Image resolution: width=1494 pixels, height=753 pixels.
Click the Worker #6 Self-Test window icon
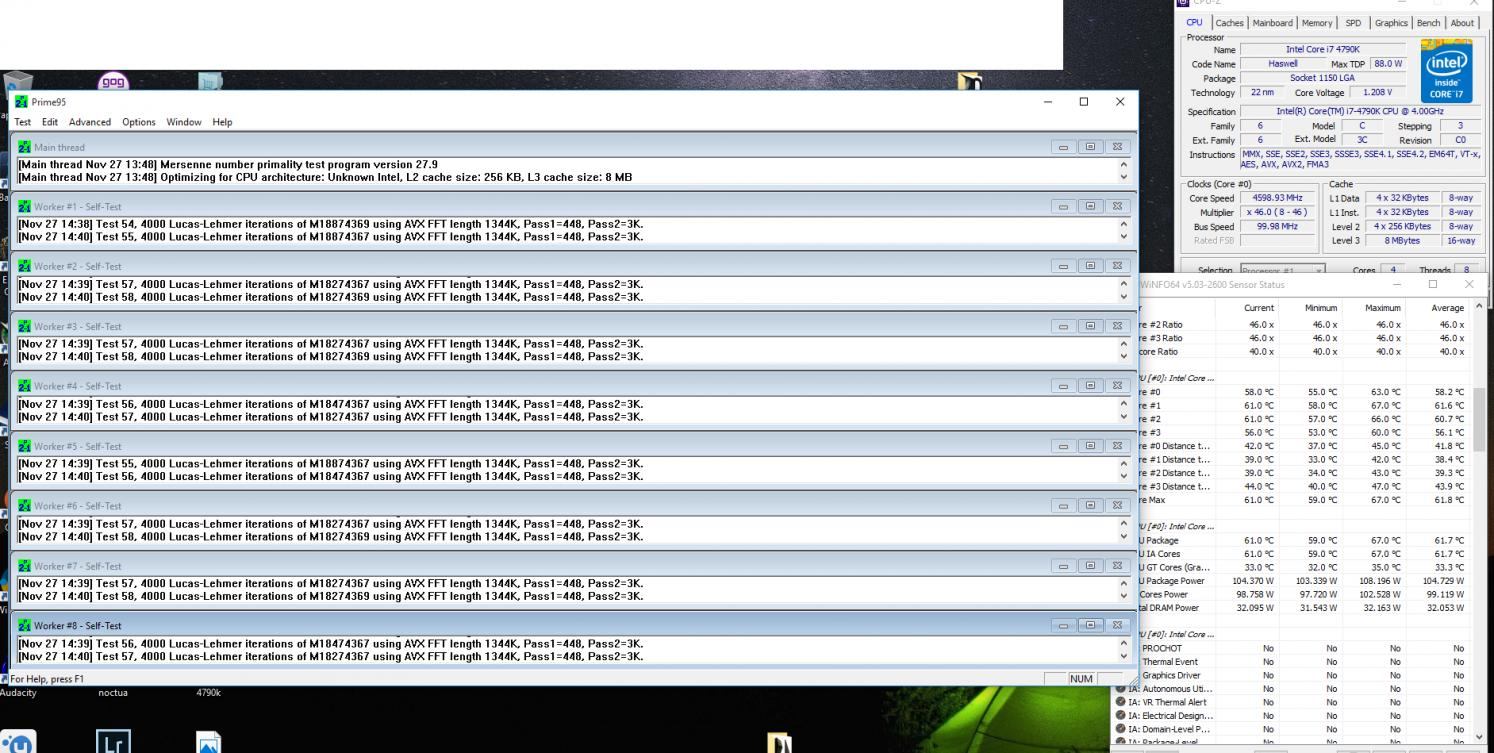tap(25, 506)
